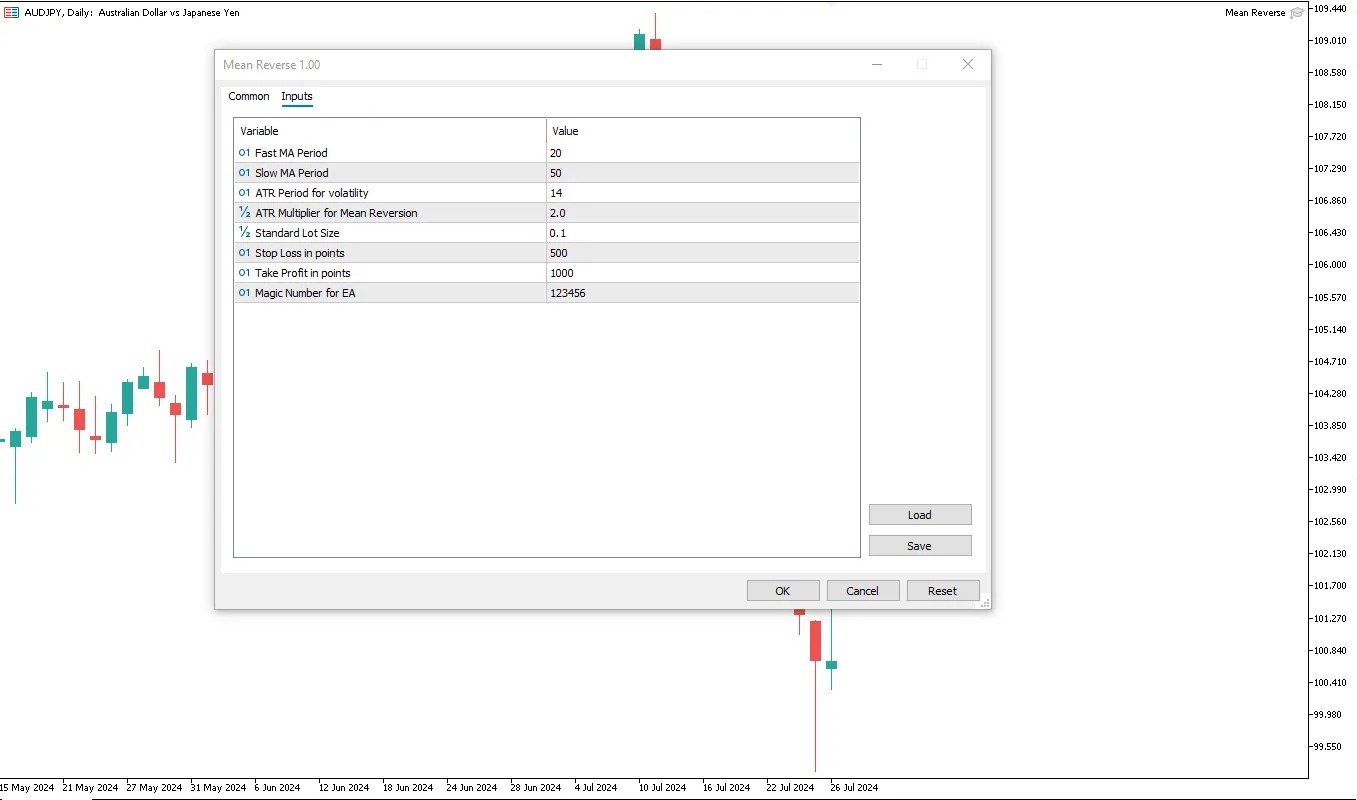Click the integer type icon beside Fast MA Period
1357x800 pixels.
(x=244, y=153)
